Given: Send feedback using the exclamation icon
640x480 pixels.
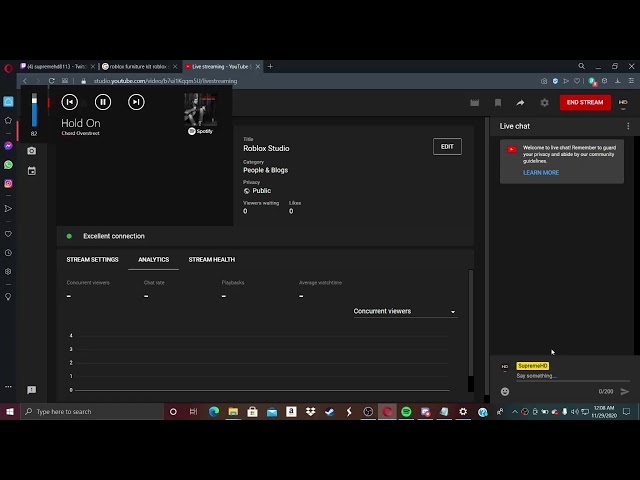Looking at the screenshot, I should [31, 390].
